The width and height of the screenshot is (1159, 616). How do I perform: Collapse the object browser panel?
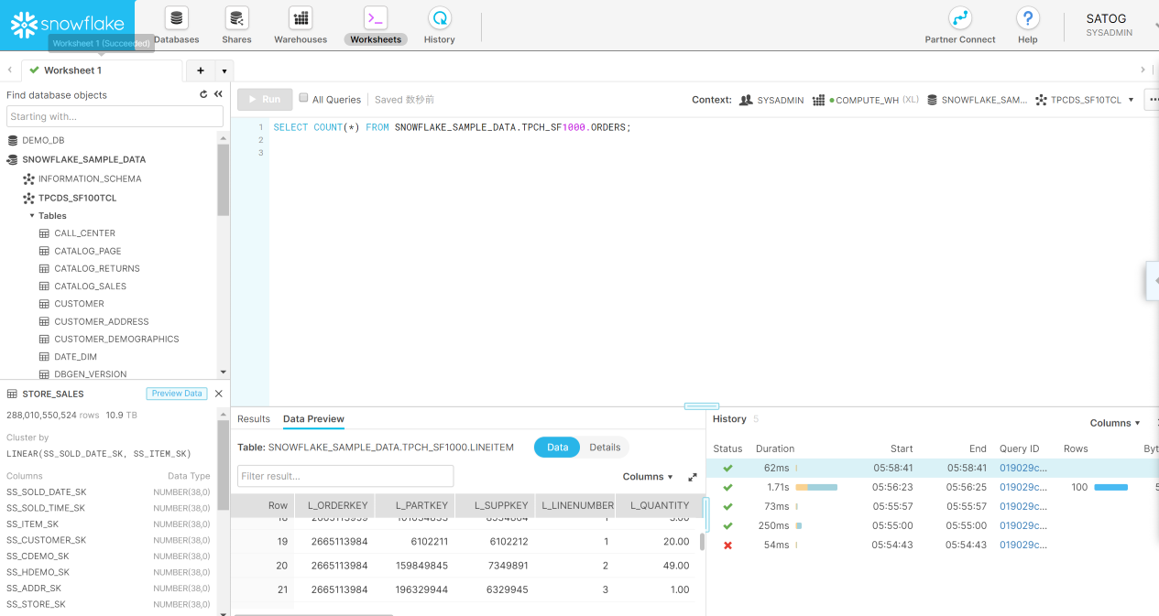click(218, 94)
